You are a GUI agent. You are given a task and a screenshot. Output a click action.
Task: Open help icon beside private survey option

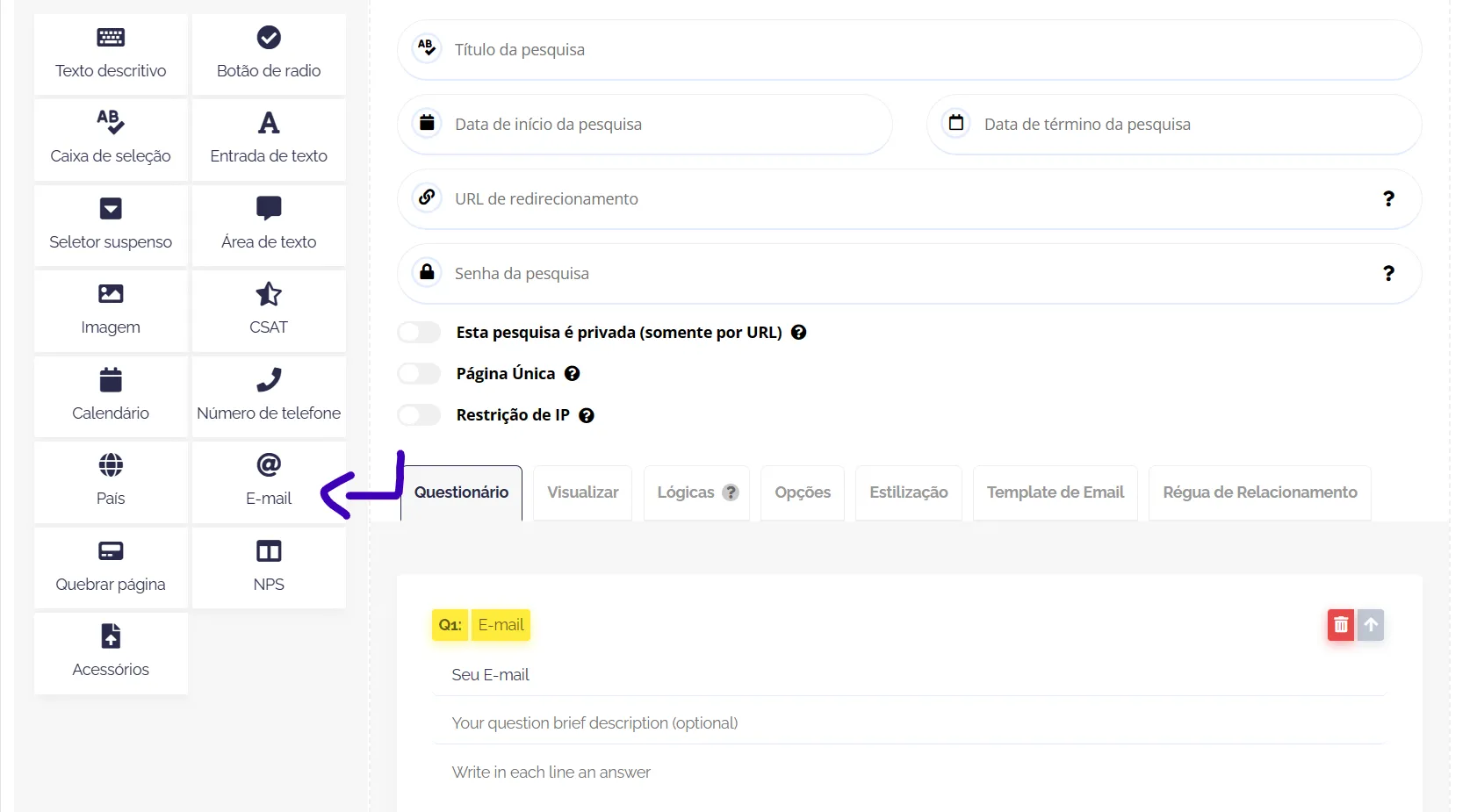pyautogui.click(x=799, y=333)
